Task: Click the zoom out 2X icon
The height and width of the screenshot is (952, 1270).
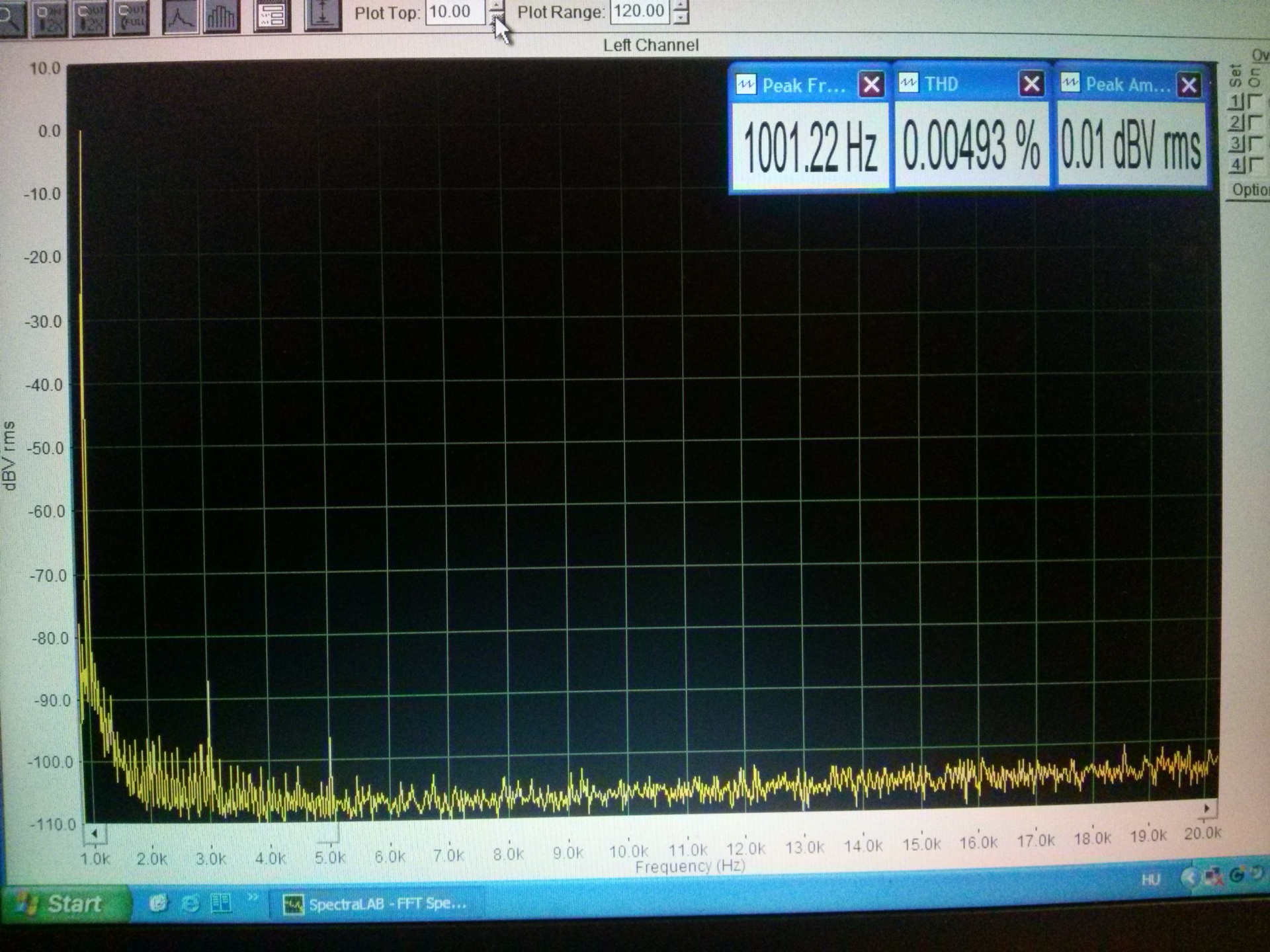Action: [91, 18]
